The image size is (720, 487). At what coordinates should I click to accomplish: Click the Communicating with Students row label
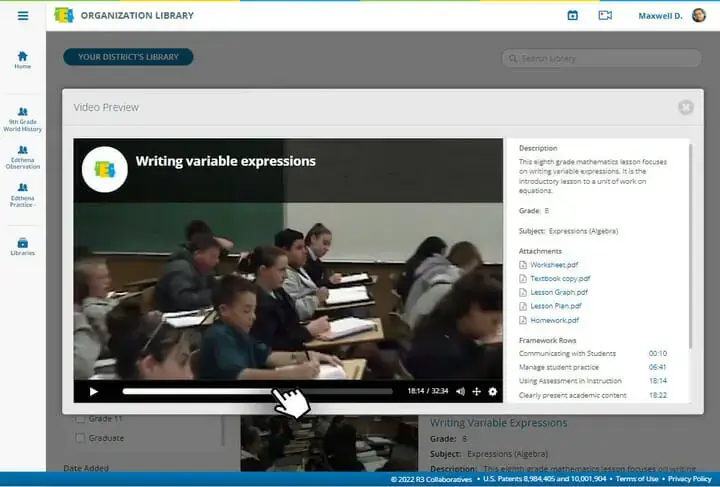coord(567,353)
